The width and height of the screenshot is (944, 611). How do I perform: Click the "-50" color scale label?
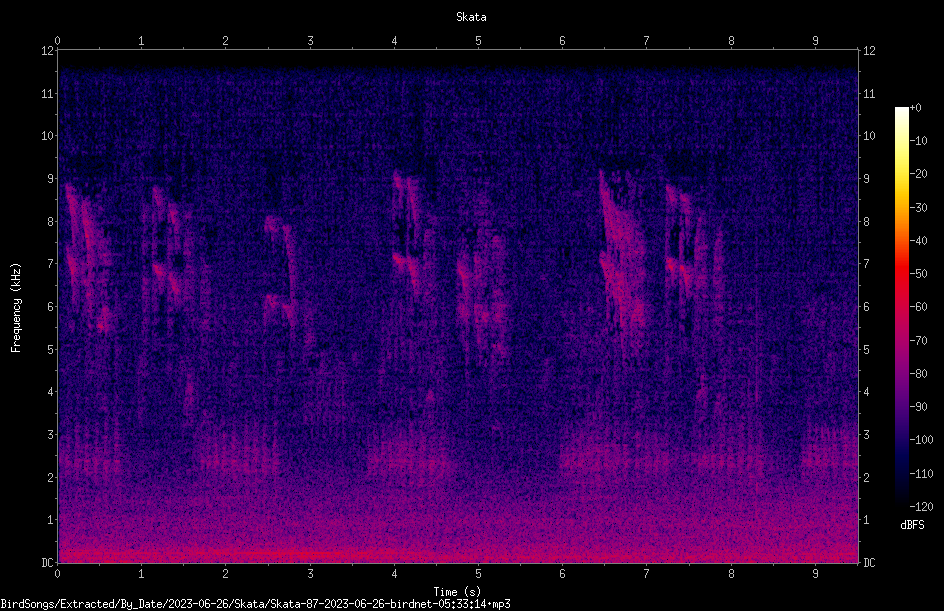[918, 274]
